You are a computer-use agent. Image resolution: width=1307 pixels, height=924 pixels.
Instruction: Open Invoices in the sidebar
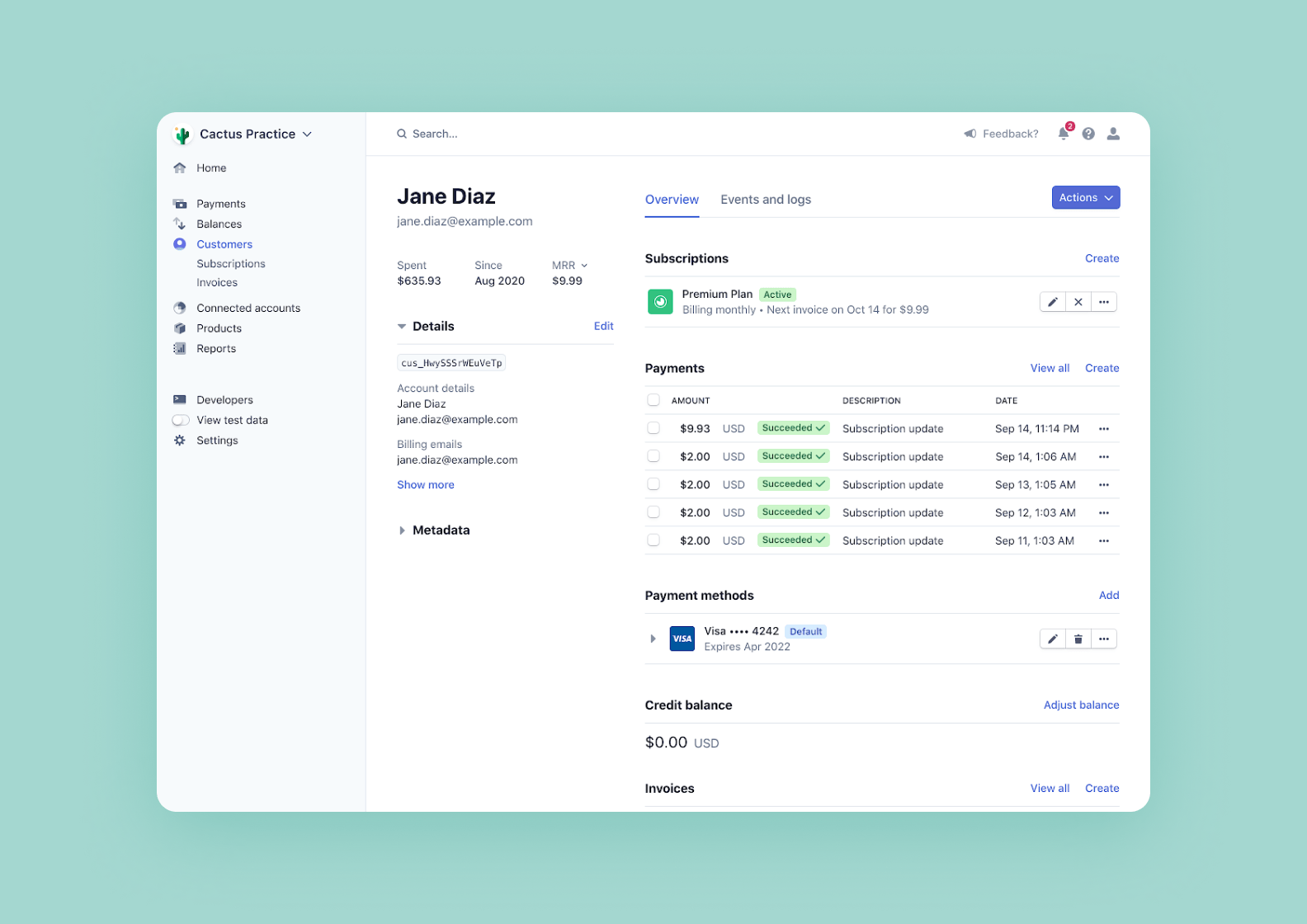pos(217,283)
